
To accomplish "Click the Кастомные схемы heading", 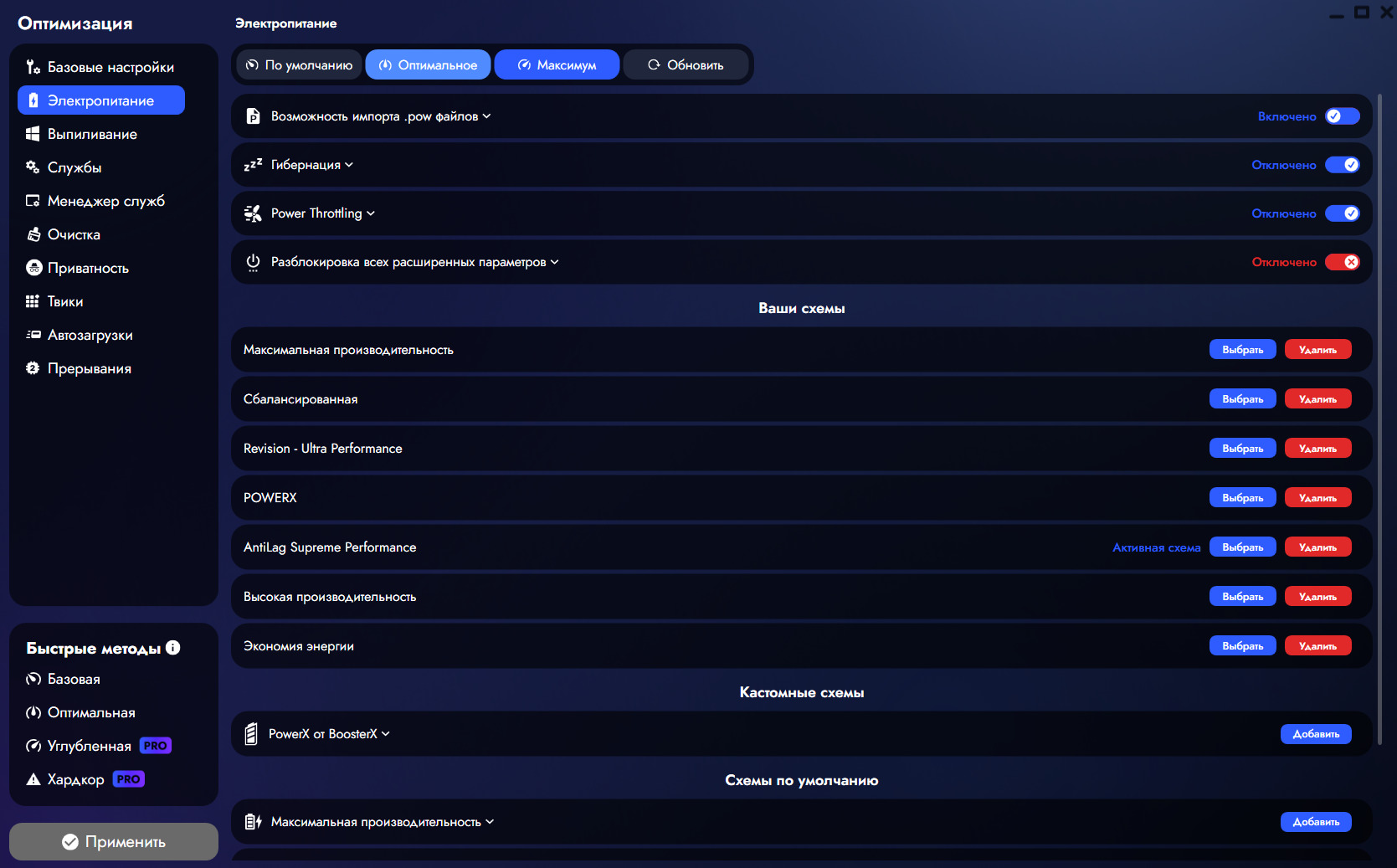I will 801,692.
